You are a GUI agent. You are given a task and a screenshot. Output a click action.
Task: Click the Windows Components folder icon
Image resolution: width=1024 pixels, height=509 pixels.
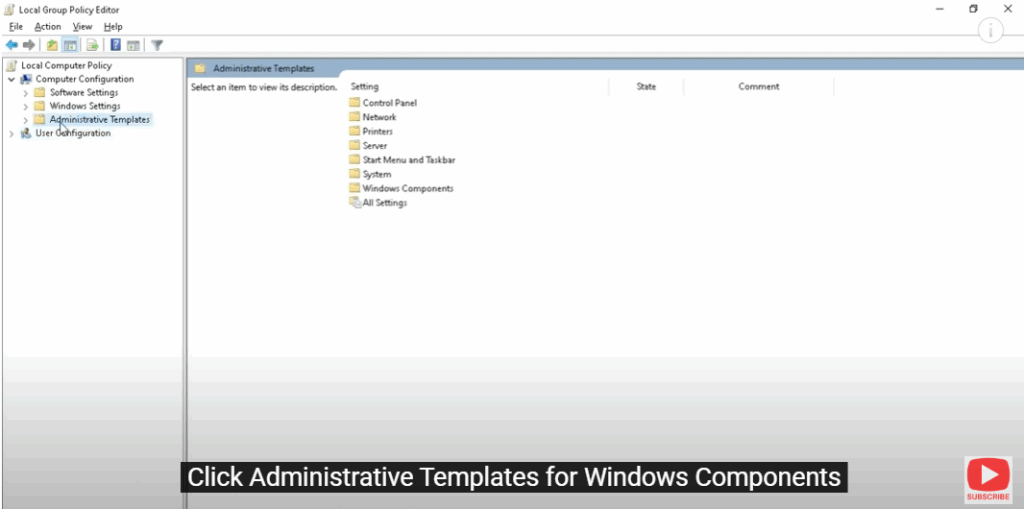tap(355, 188)
